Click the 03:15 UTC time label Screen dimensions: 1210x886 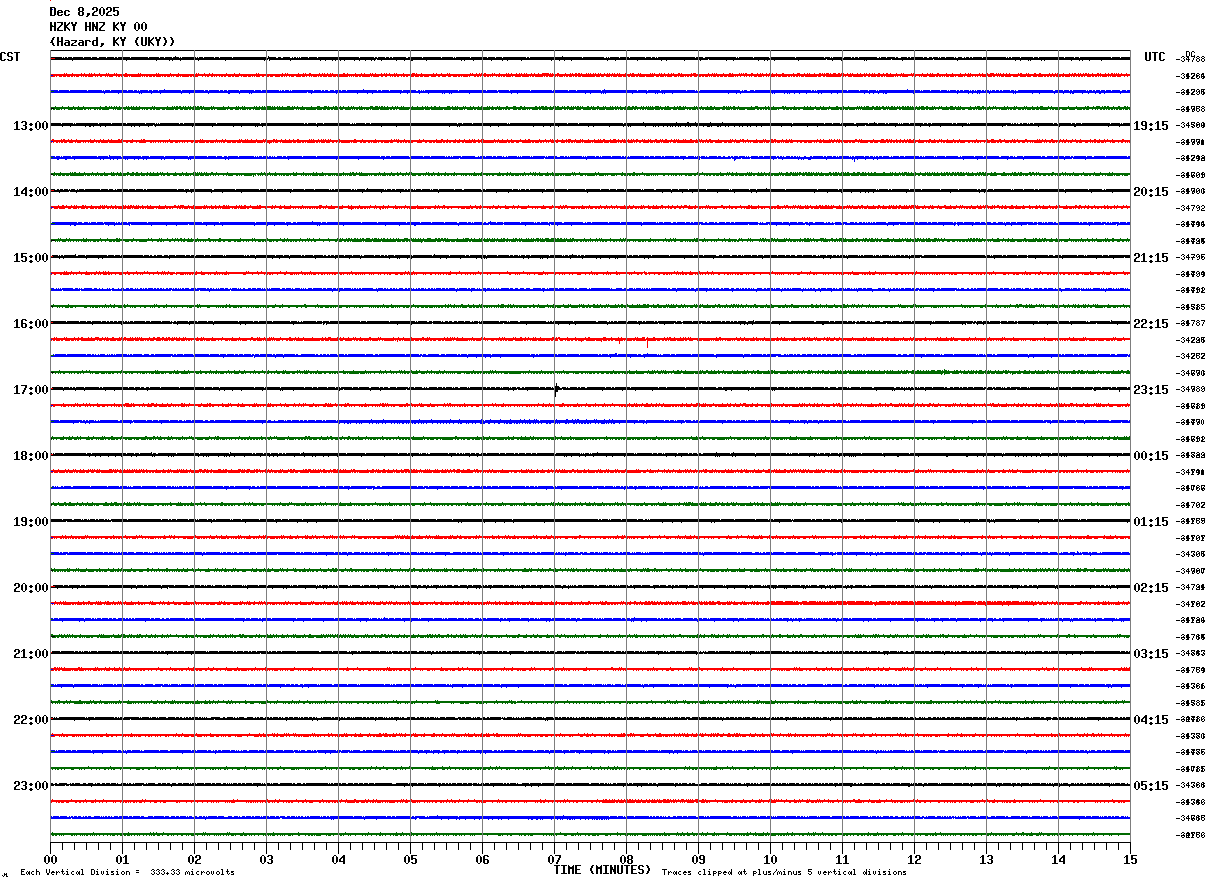(x=1150, y=654)
